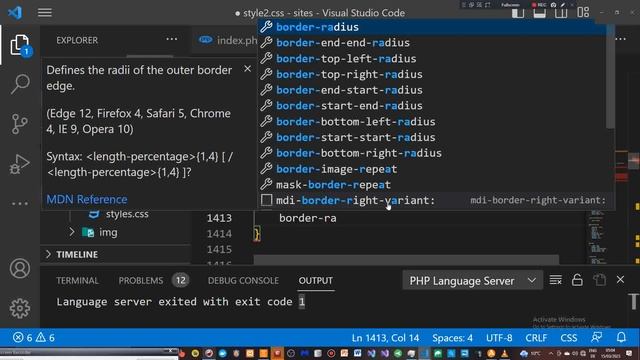The image size is (640, 360).
Task: Switch to the OUTPUT panel tab
Action: pos(316,280)
